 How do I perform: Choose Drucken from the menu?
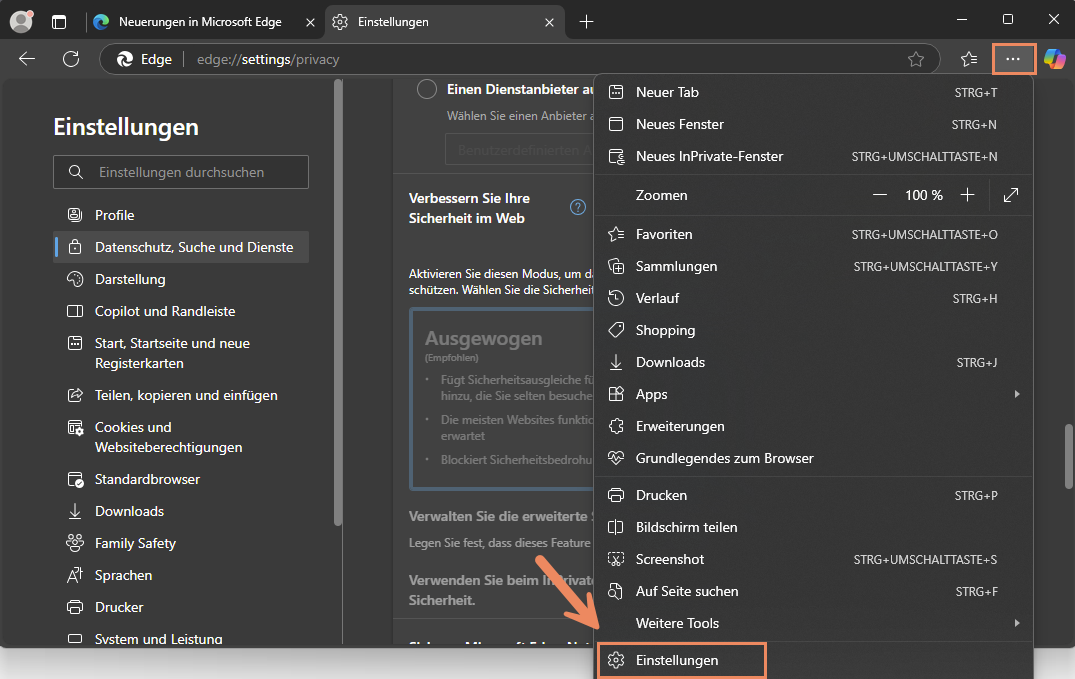point(813,495)
